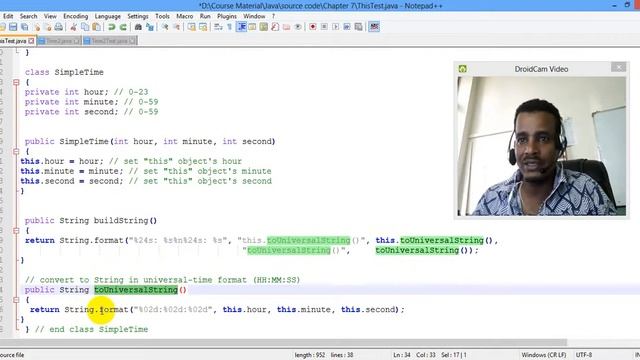Screen dimensions: 640x360
Task: Toggle the Indent Guide toolbar button
Action: tap(241, 27)
